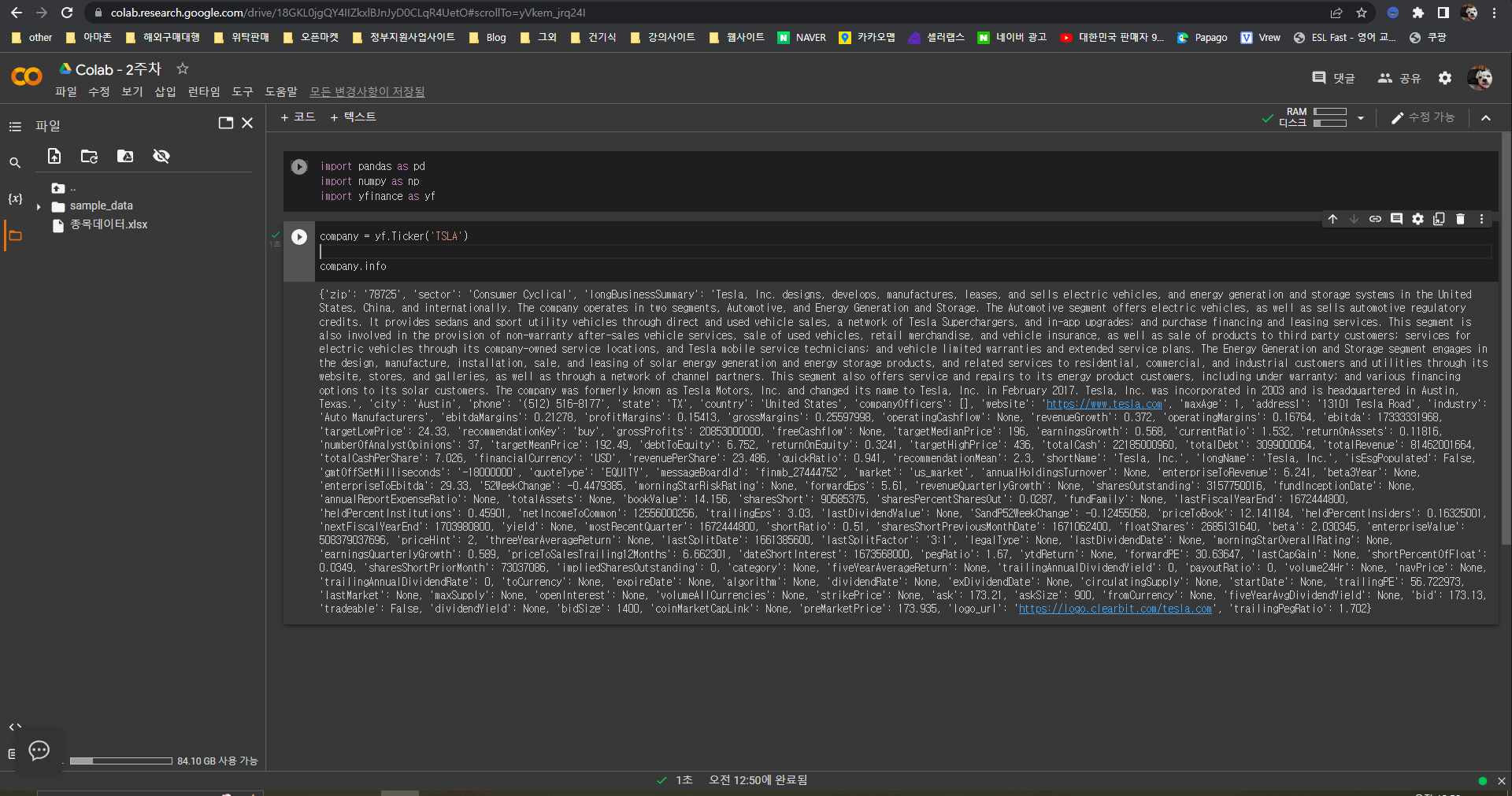The image size is (1512, 796).
Task: Collapse the notebook header with the chevron
Action: [x=1486, y=118]
